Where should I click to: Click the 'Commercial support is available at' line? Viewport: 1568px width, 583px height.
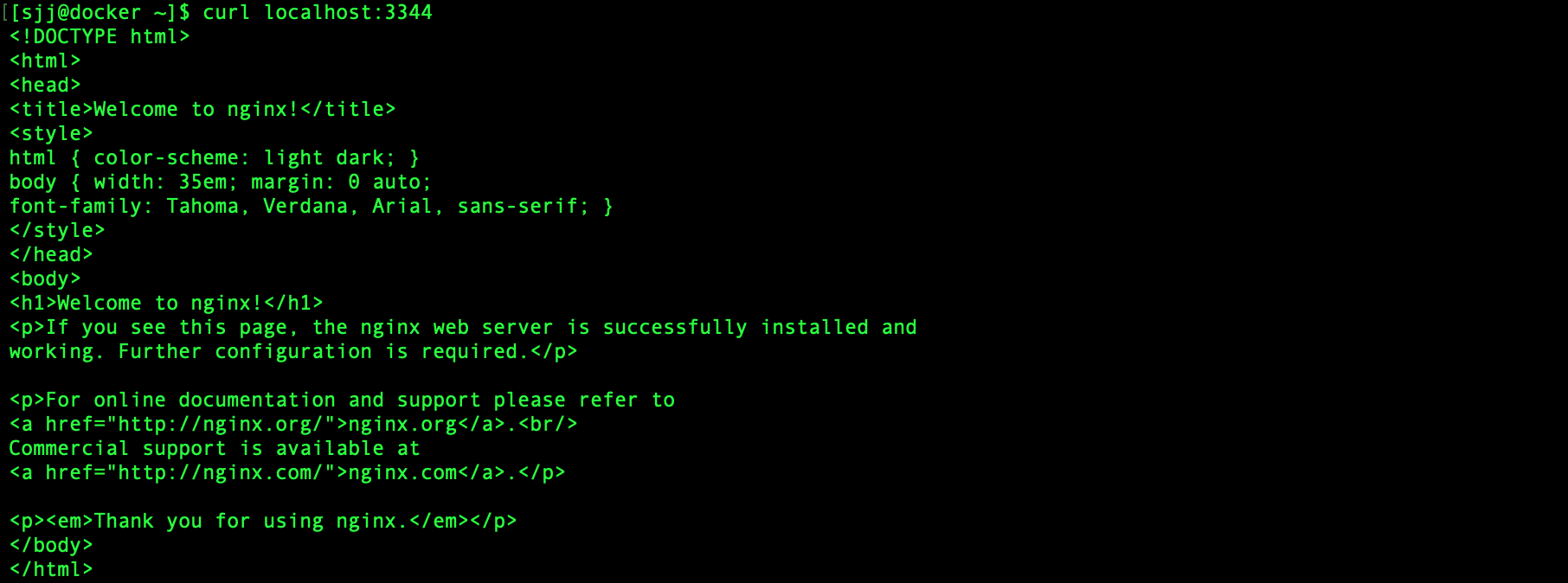(214, 448)
